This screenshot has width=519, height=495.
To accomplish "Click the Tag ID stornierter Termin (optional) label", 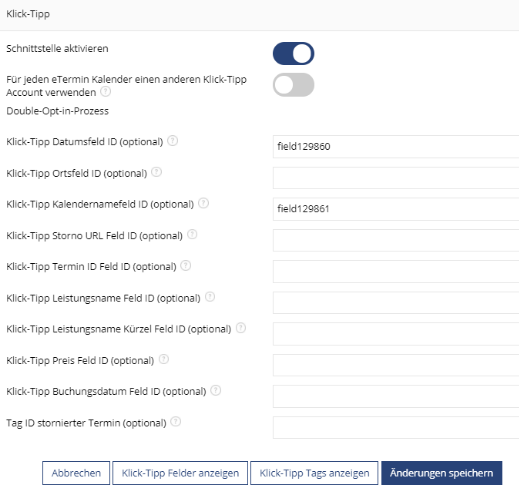I will coord(86,423).
